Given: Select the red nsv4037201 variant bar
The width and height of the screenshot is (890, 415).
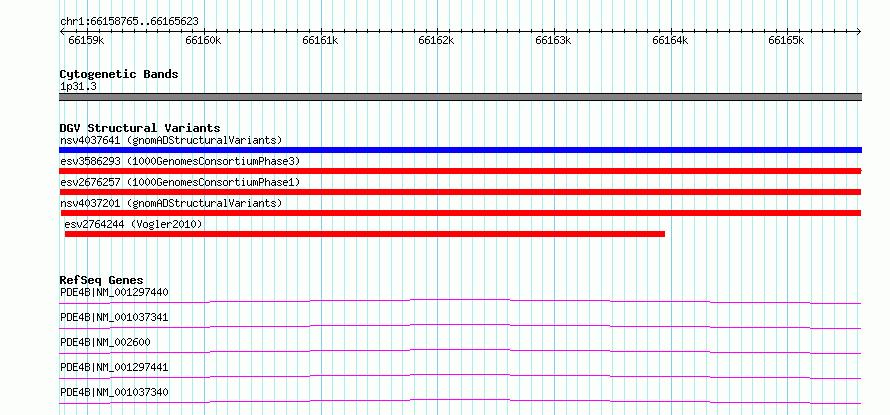Looking at the screenshot, I should tap(460, 213).
